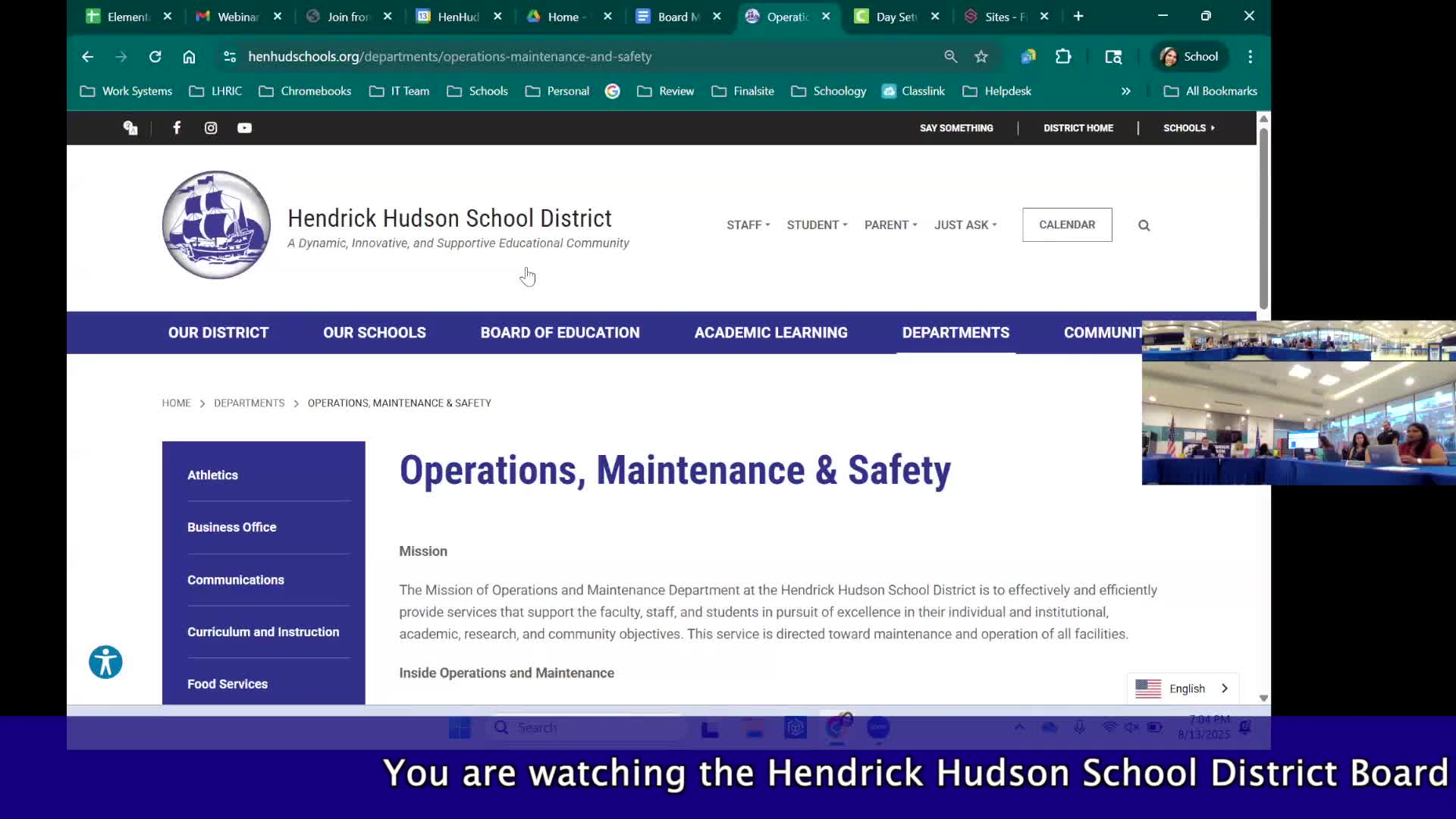1456x819 pixels.
Task: Expand the STAFF navigation dropdown
Action: click(747, 224)
